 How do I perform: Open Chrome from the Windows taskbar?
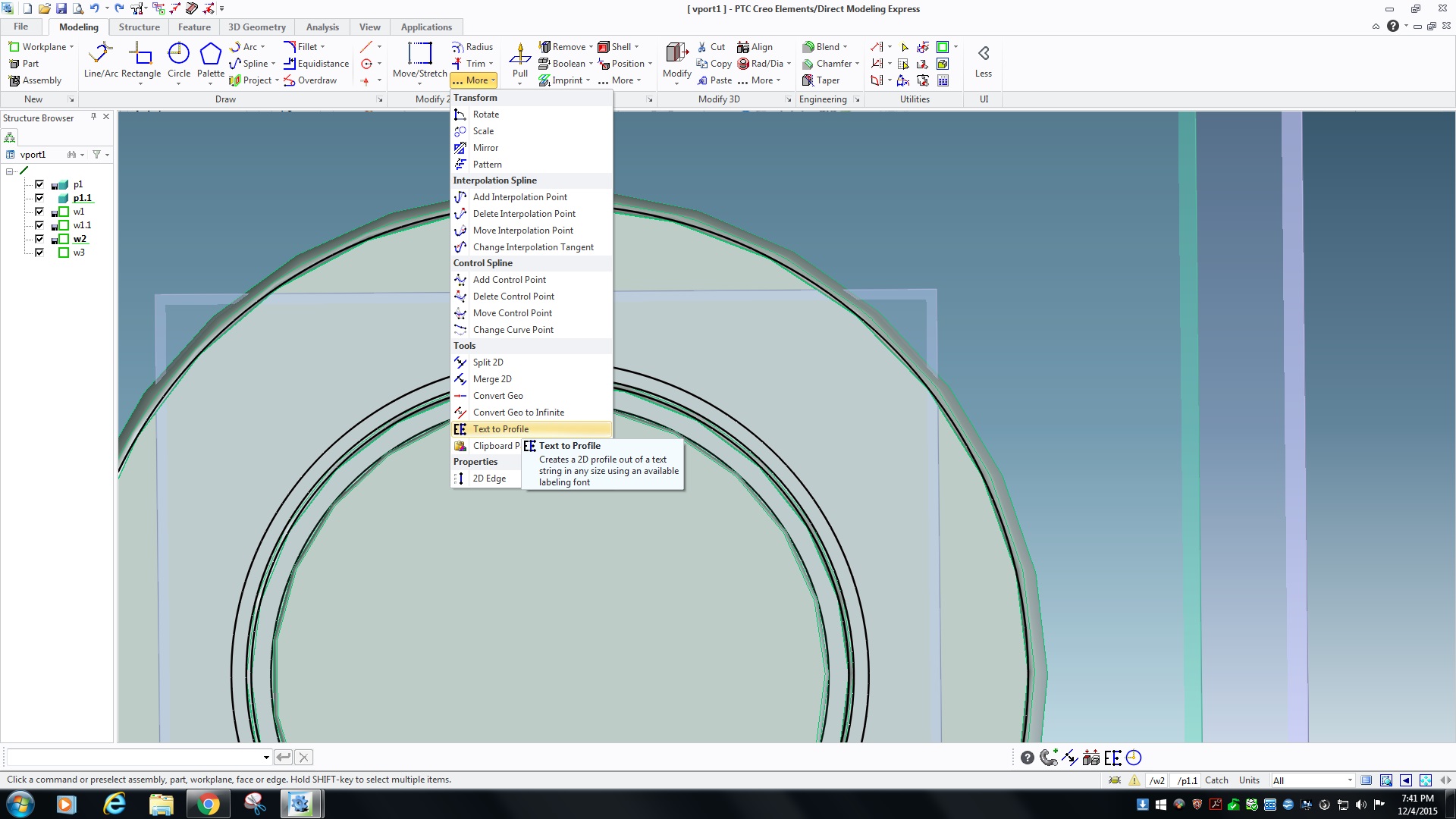[207, 804]
